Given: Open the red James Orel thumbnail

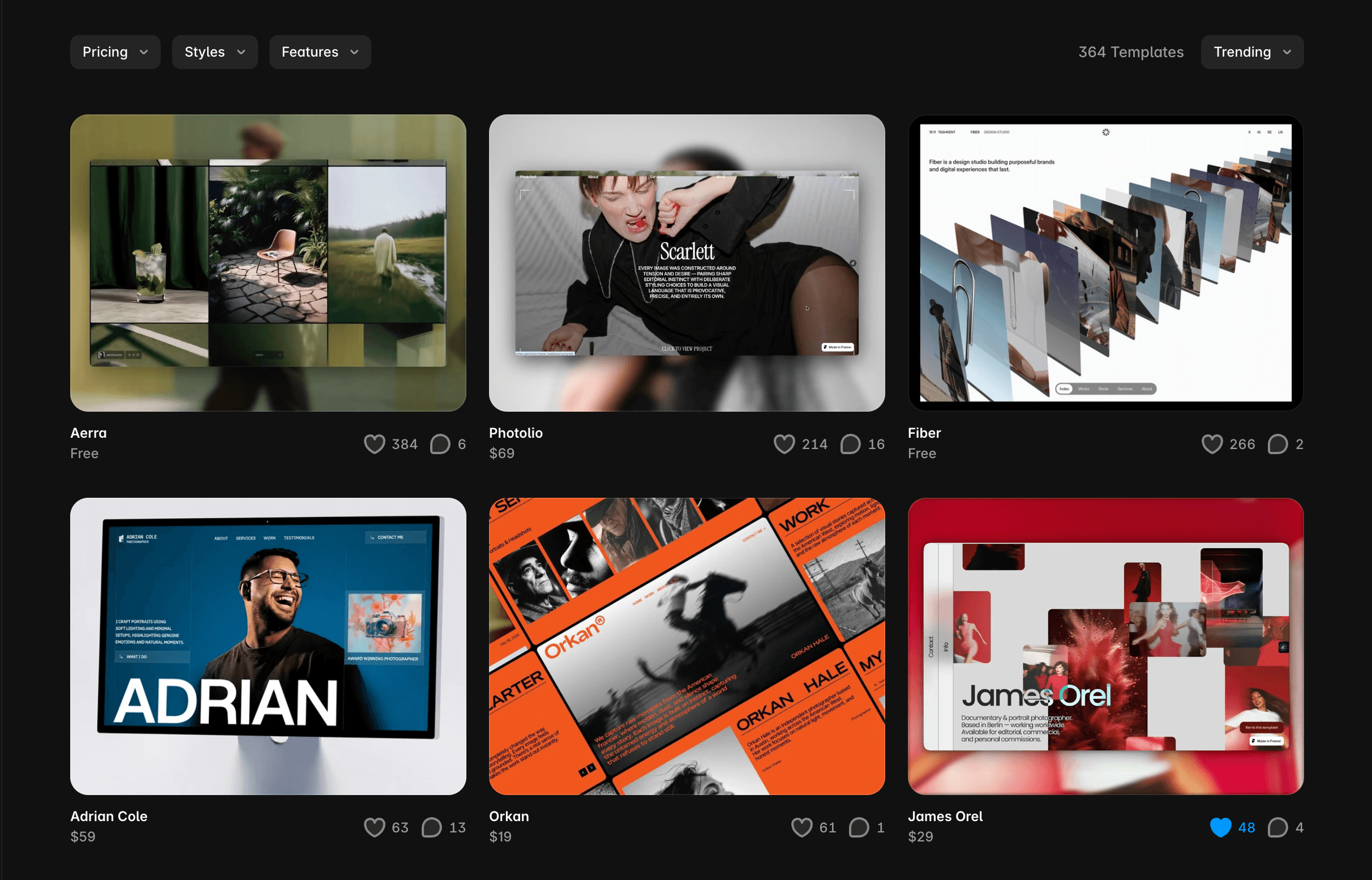Looking at the screenshot, I should coord(1105,646).
